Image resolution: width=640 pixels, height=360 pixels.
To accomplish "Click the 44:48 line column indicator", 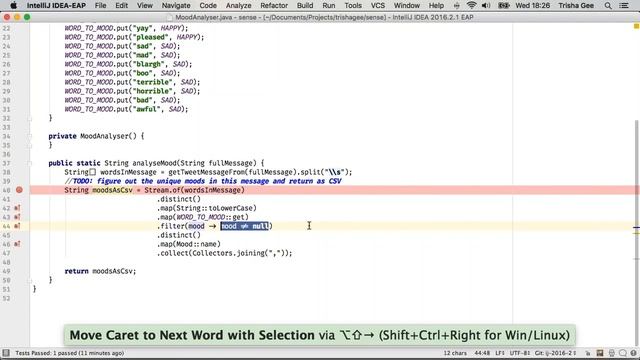I will (482, 353).
